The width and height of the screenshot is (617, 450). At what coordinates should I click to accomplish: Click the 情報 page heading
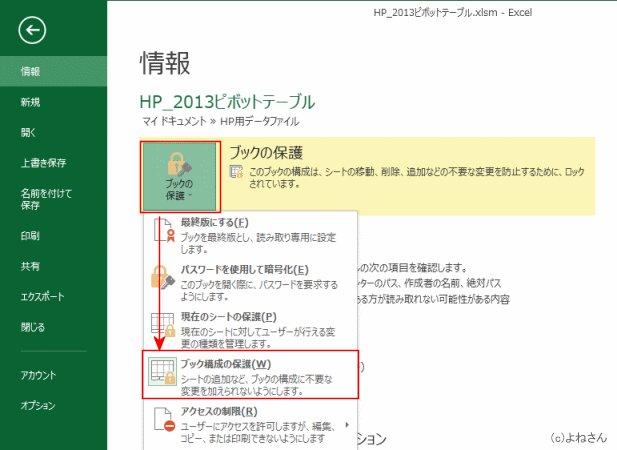(165, 63)
